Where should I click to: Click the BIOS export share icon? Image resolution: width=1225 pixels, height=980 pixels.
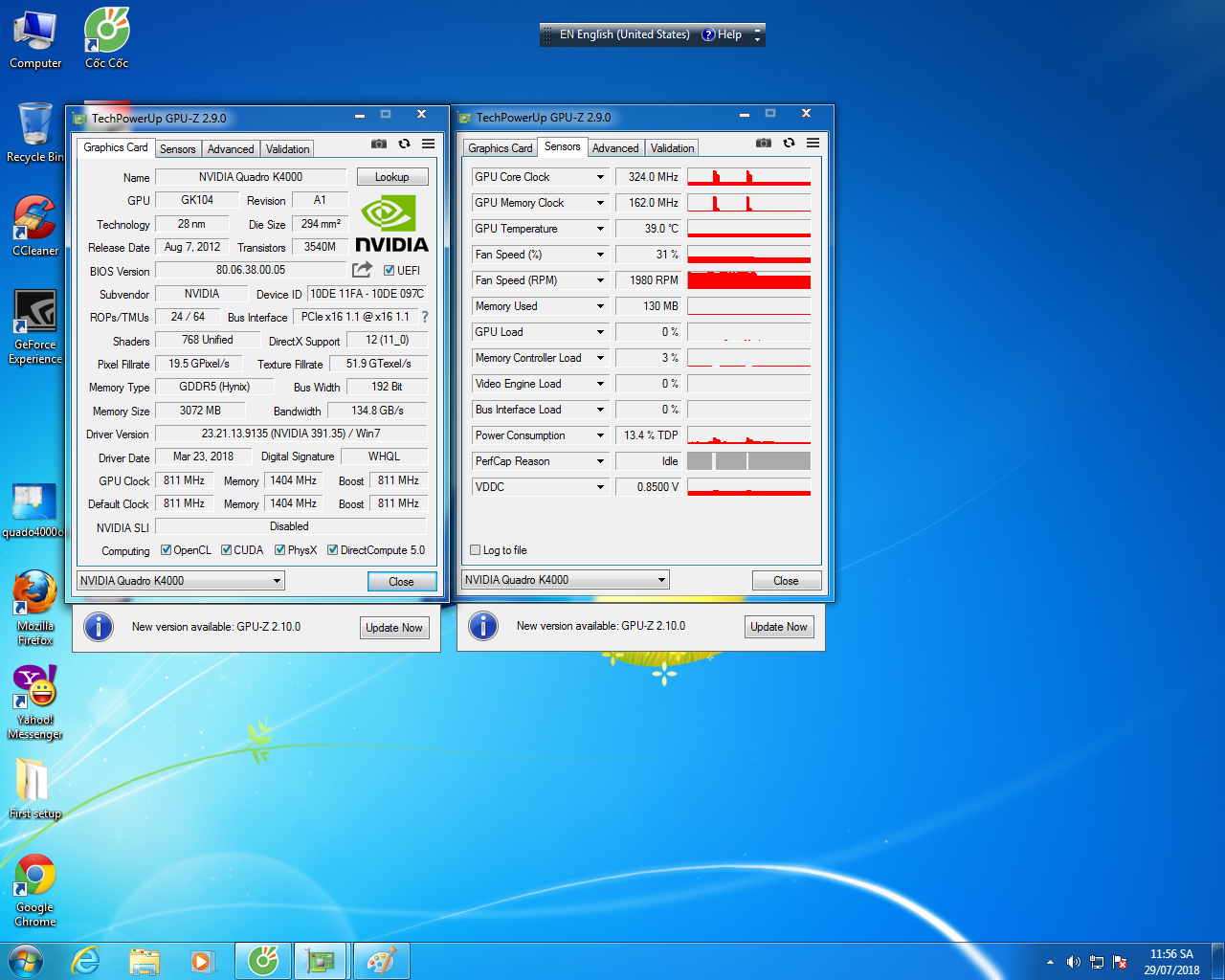tap(362, 270)
